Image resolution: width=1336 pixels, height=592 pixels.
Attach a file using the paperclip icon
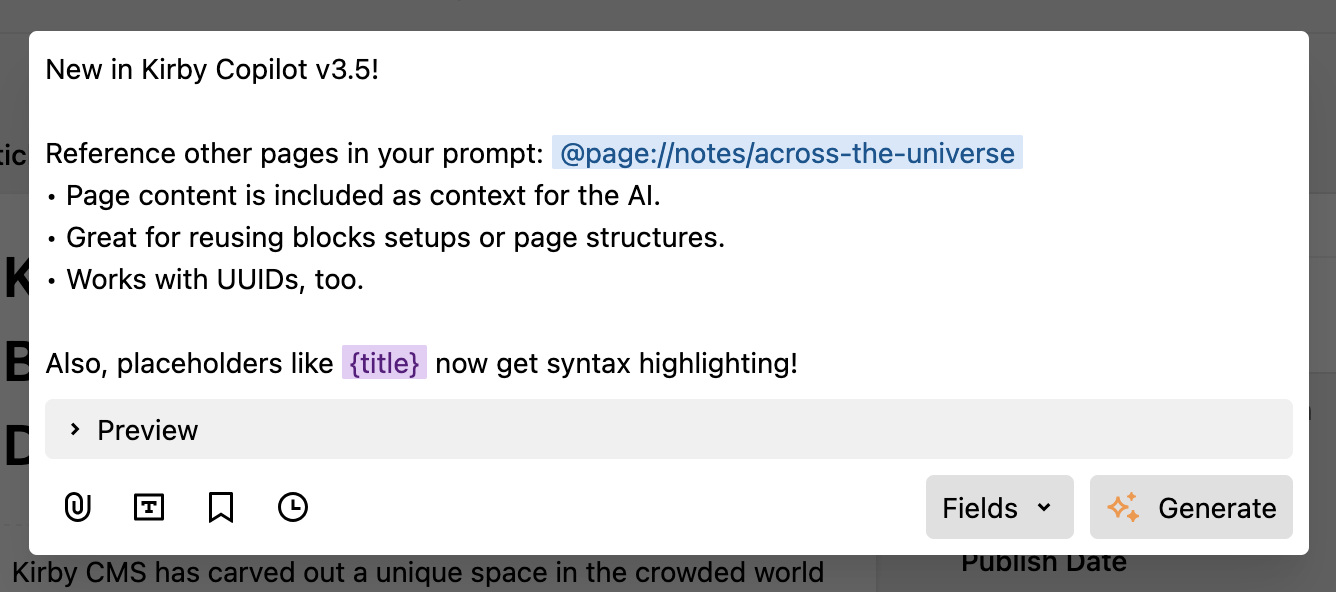[x=77, y=507]
